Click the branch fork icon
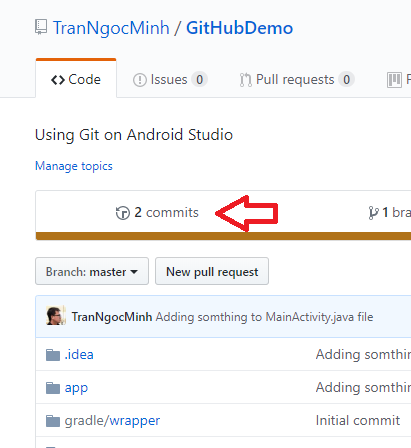The width and height of the screenshot is (411, 448). 374,213
